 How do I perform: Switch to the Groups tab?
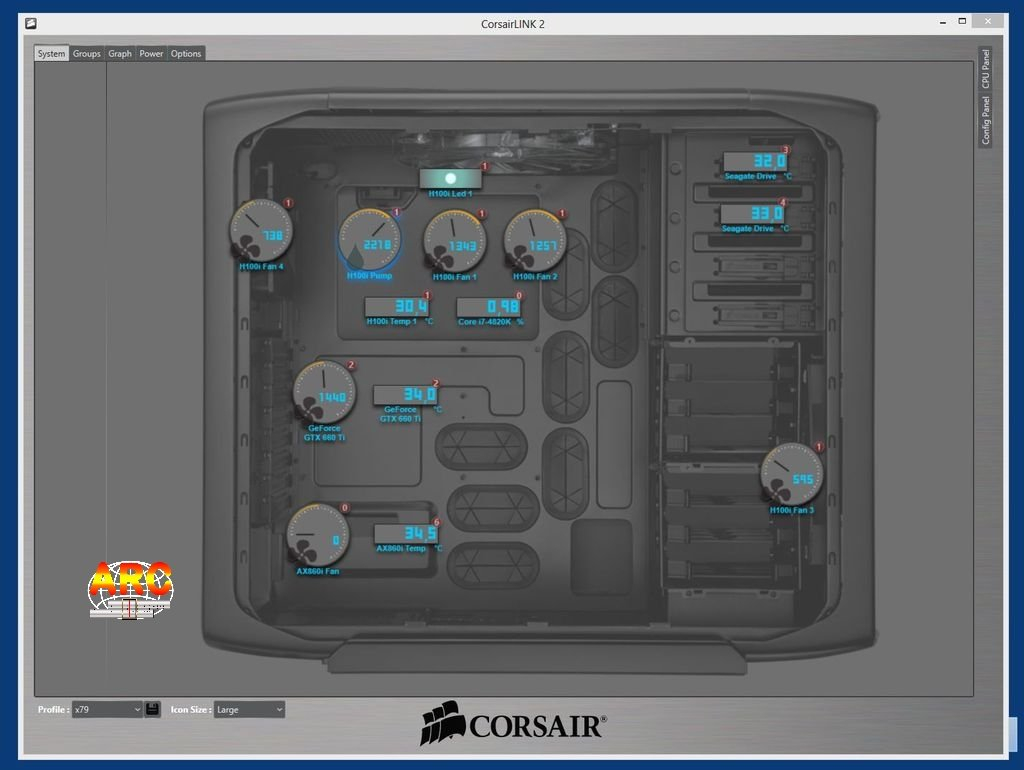[x=87, y=53]
